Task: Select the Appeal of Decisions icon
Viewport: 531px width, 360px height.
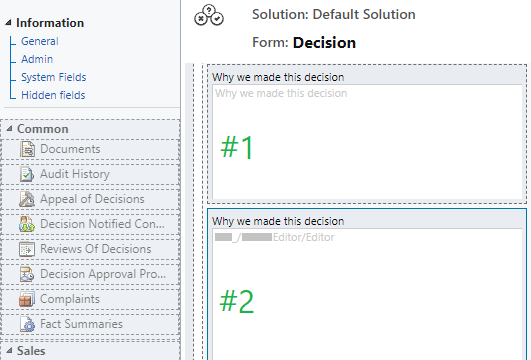Action: tap(27, 199)
